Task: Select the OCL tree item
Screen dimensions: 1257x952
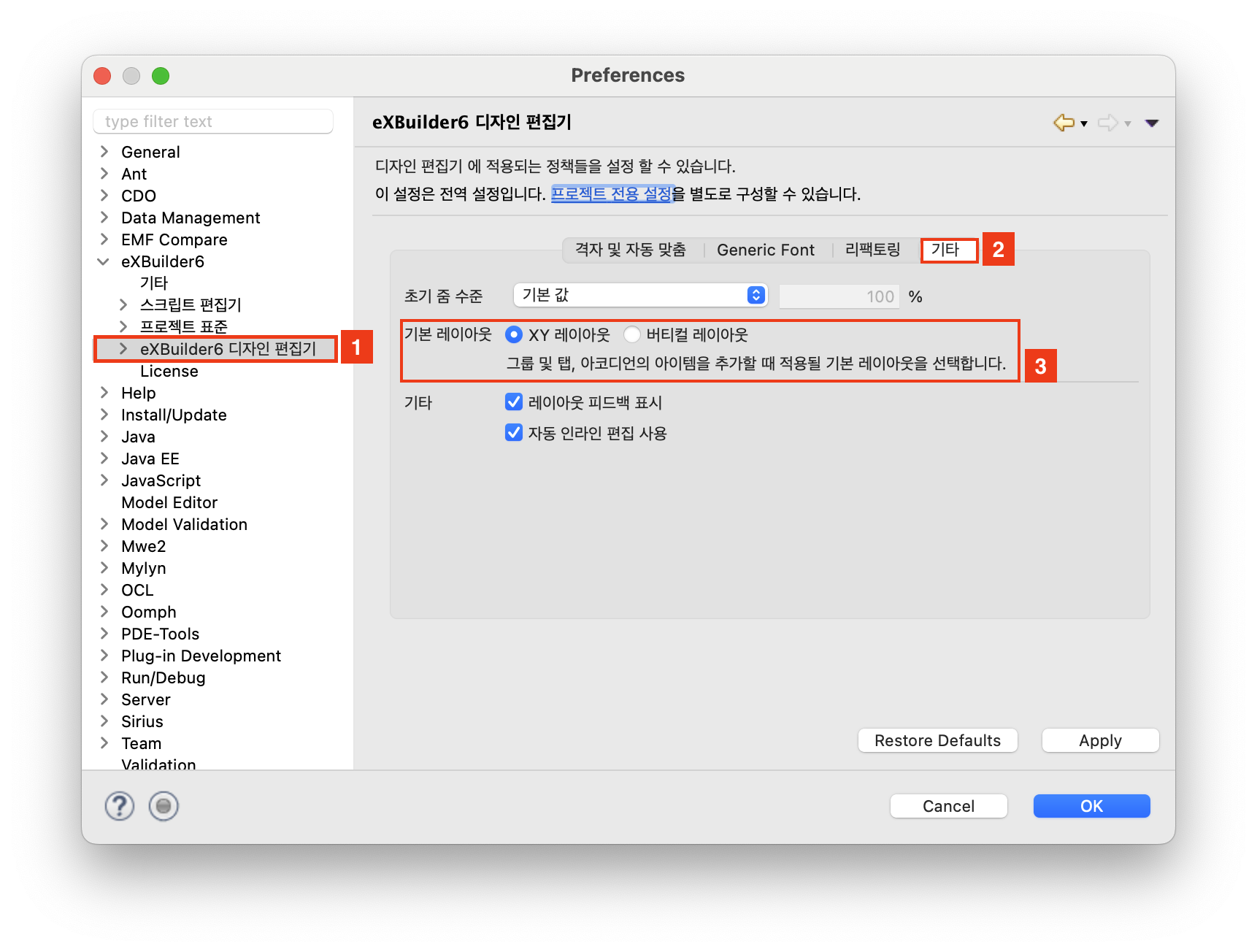Action: tap(137, 590)
